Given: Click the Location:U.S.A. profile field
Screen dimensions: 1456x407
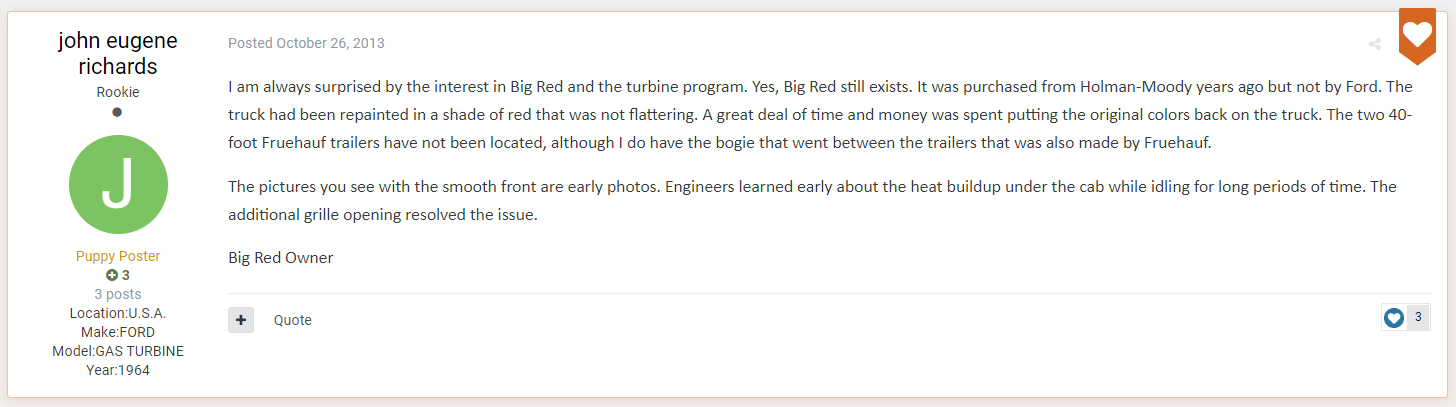Looking at the screenshot, I should (x=118, y=313).
